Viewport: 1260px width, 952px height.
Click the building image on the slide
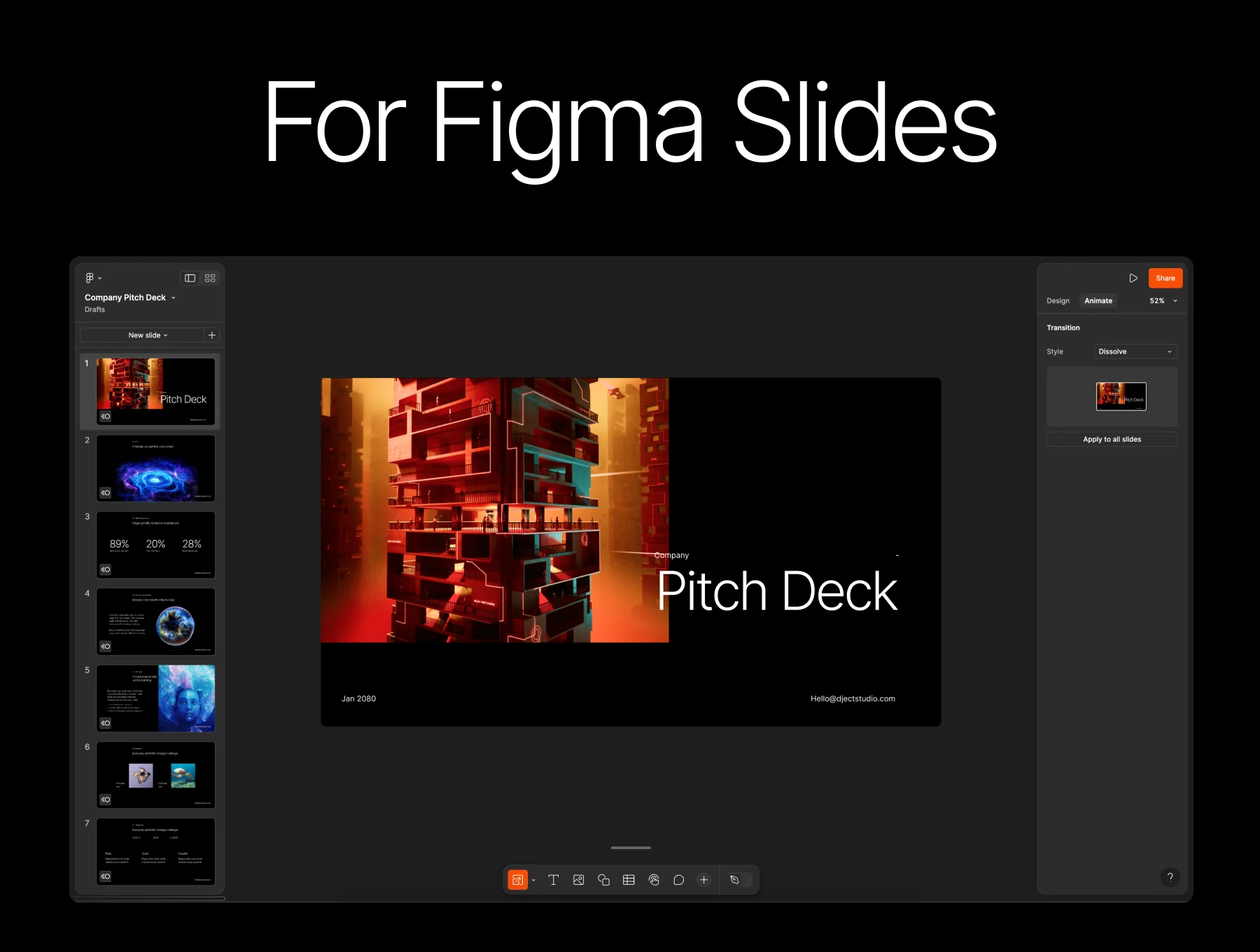tap(495, 510)
